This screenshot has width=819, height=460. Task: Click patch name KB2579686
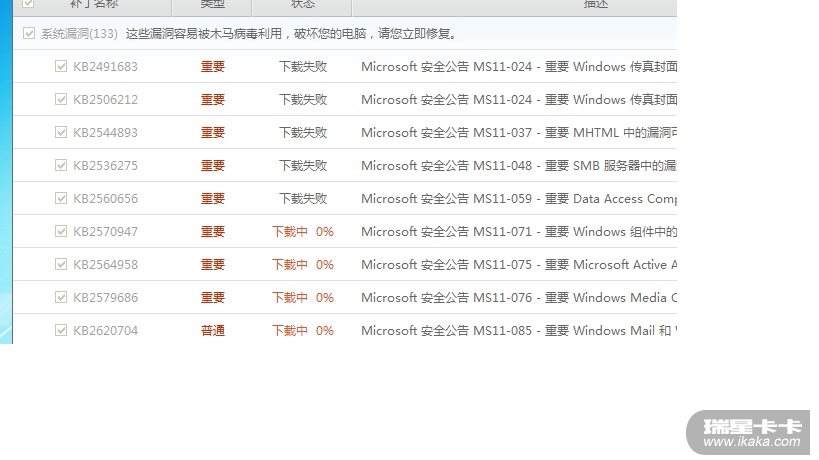[106, 298]
